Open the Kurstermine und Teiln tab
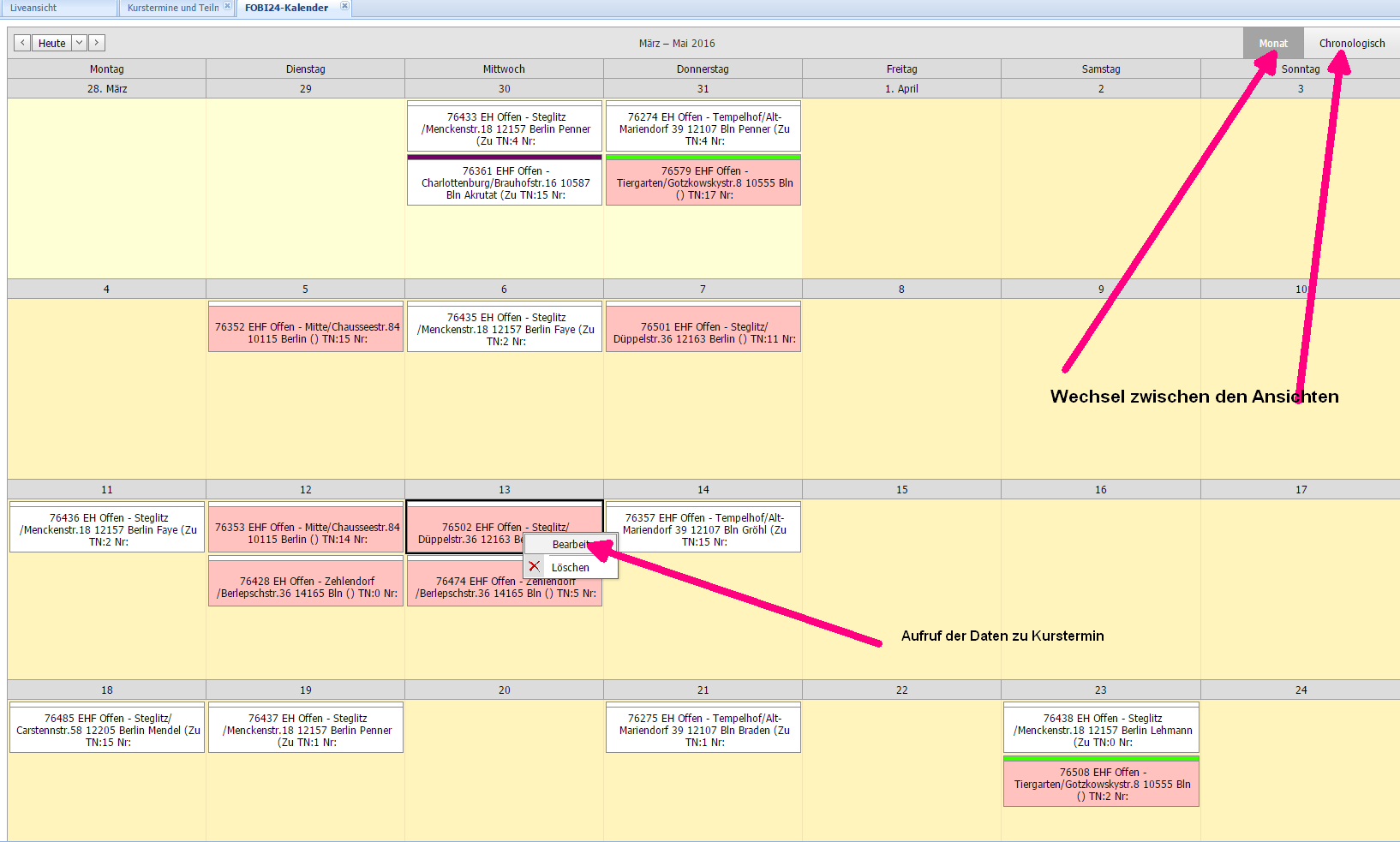The height and width of the screenshot is (842, 1400). [172, 8]
